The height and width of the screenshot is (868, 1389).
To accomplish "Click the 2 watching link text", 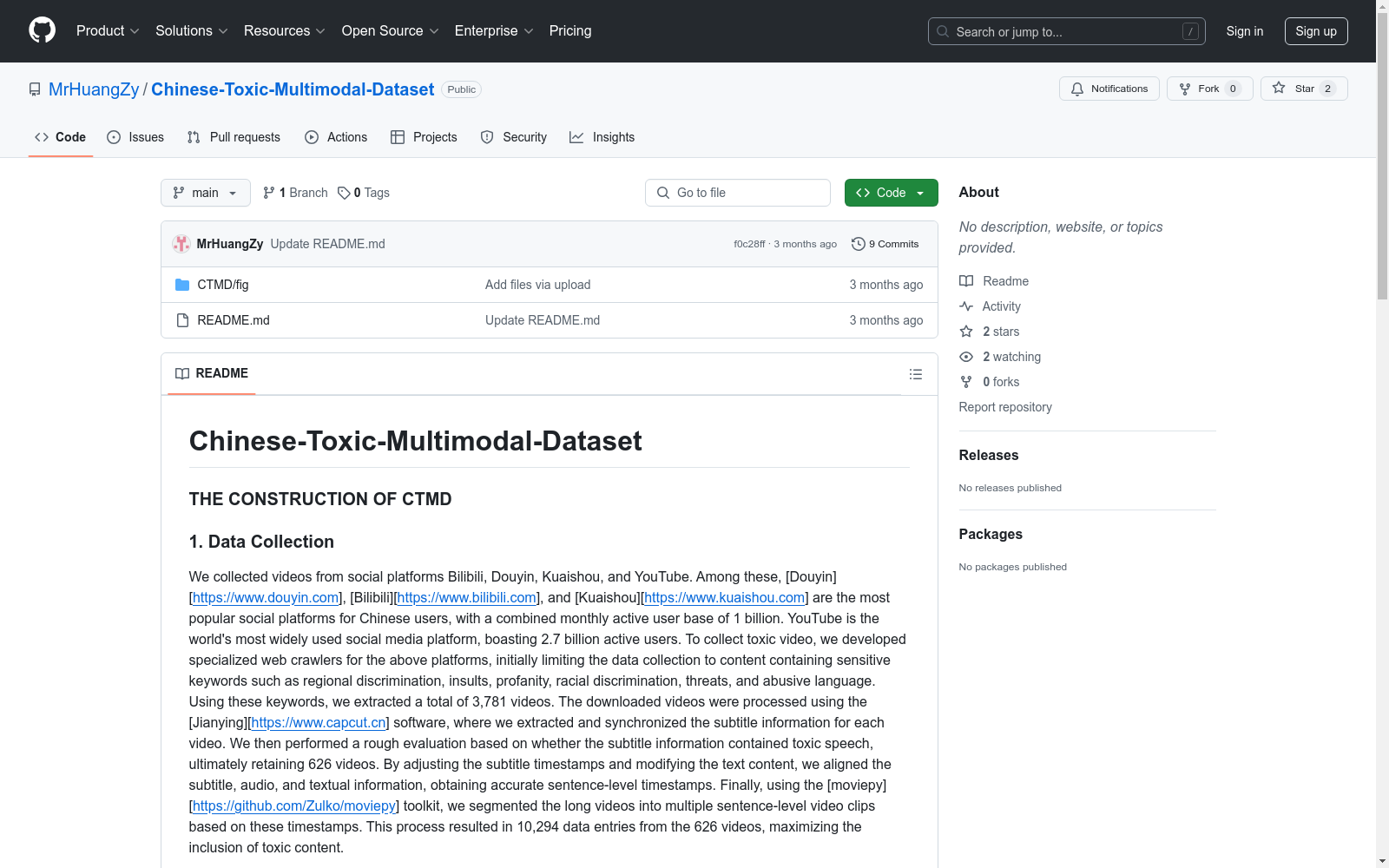I will pos(1011,357).
